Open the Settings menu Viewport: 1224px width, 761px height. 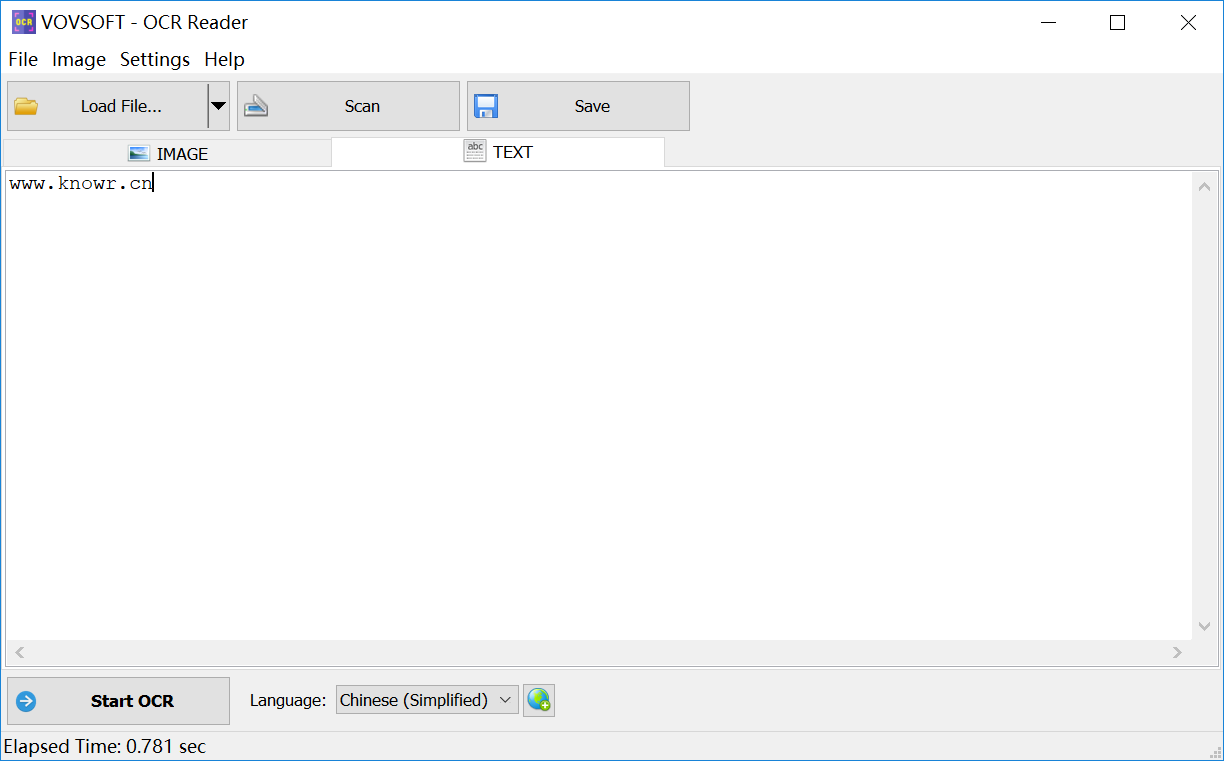point(155,59)
